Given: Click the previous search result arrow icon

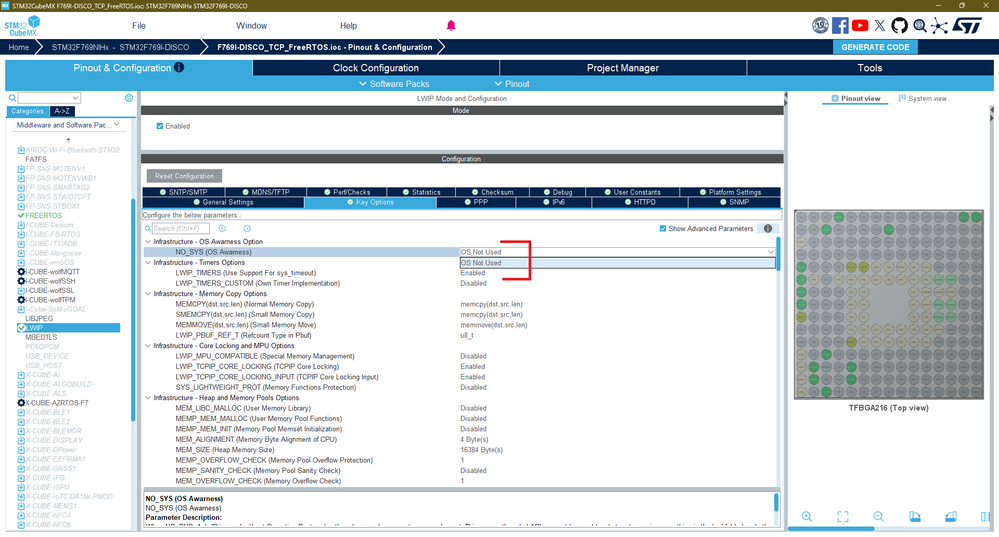Looking at the screenshot, I should pos(222,229).
